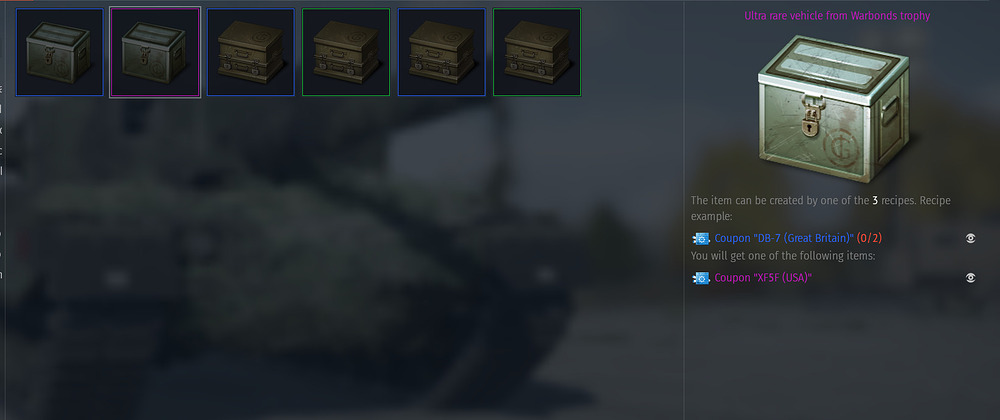1000x420 pixels.
Task: Open the Coupon "XF5F (USA)" link
Action: 763,278
